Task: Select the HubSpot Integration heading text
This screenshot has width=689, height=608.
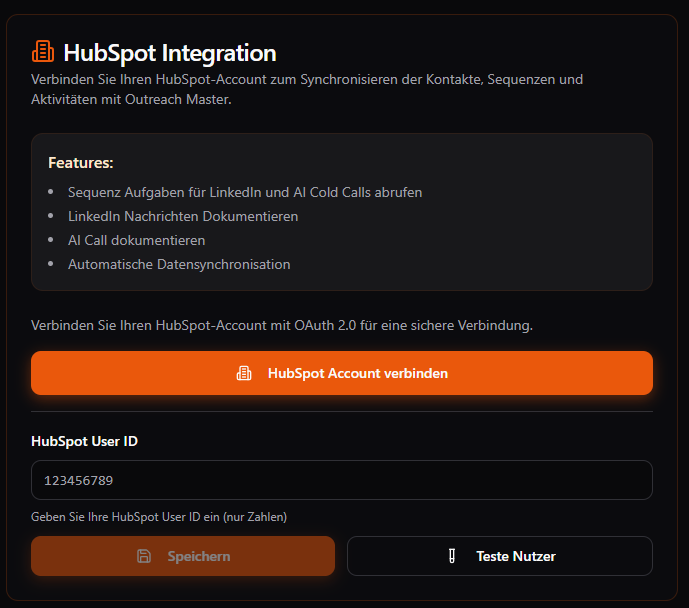Action: (x=170, y=53)
